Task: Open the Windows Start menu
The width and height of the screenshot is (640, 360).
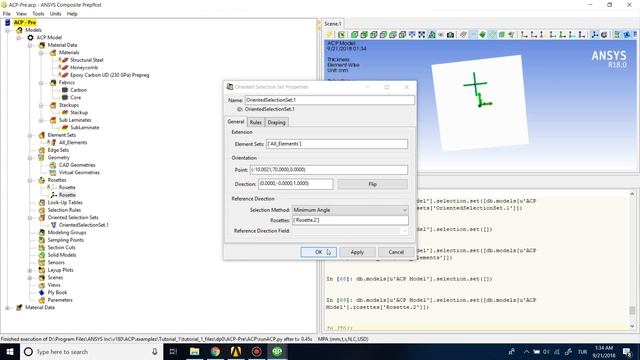Action: pos(10,351)
